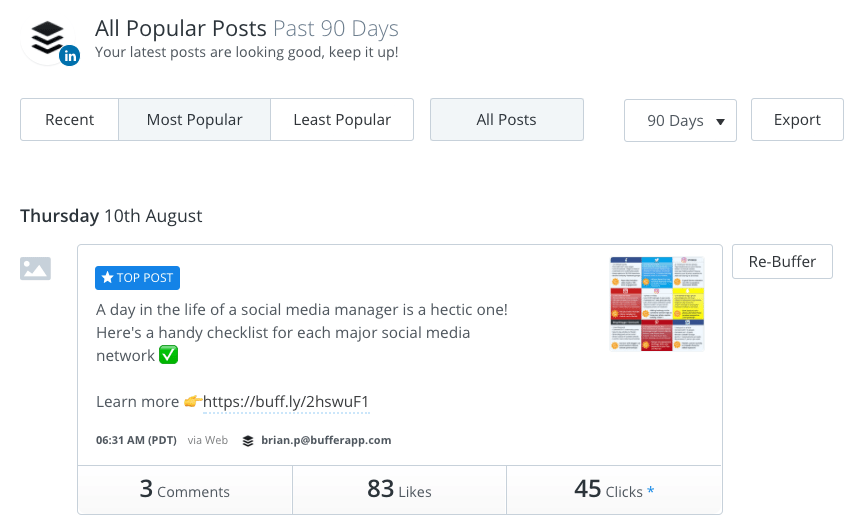Export the analytics data

[x=797, y=120]
